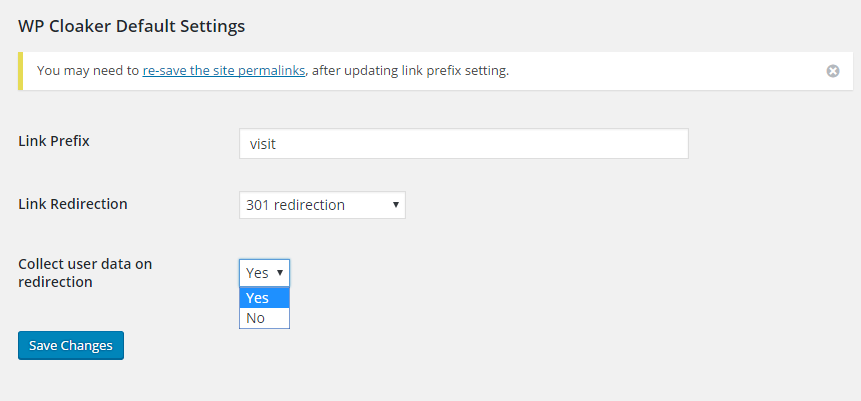The image size is (861, 401).
Task: Click the 'Link Redirection' field label
Action: [73, 204]
